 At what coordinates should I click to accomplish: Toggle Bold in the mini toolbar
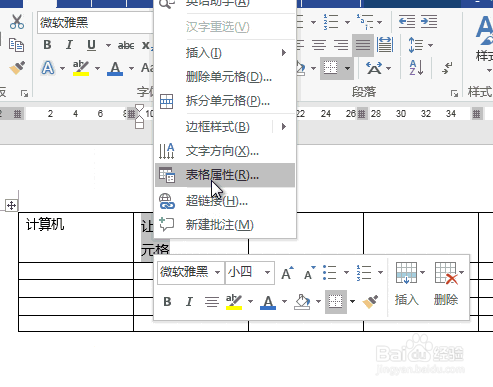(167, 302)
